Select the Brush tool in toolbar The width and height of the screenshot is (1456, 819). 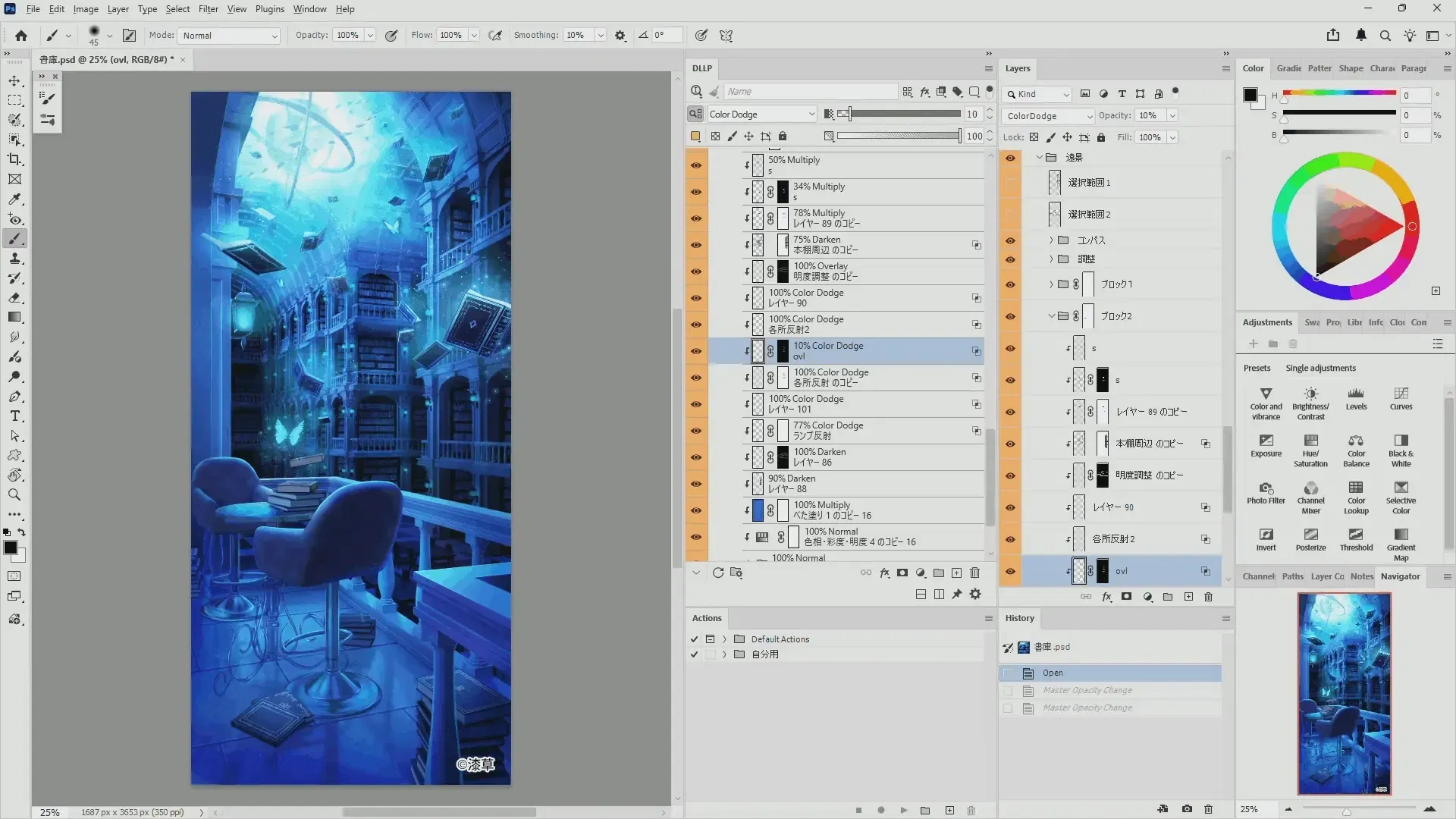14,239
